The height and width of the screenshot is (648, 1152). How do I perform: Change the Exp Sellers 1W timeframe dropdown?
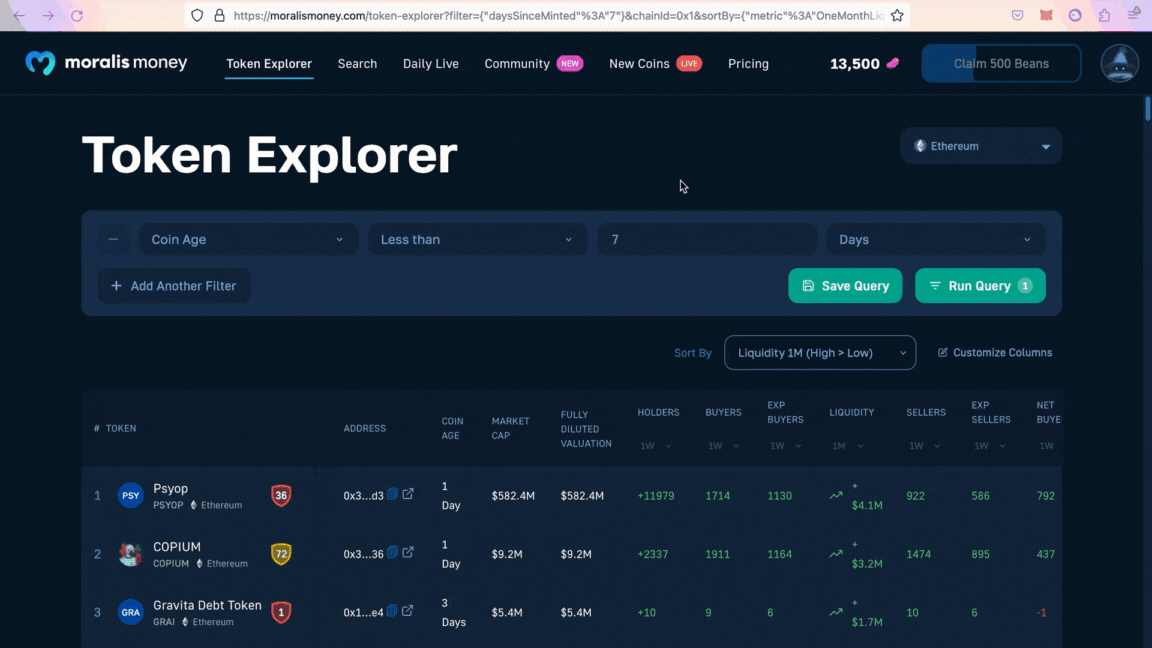click(990, 446)
